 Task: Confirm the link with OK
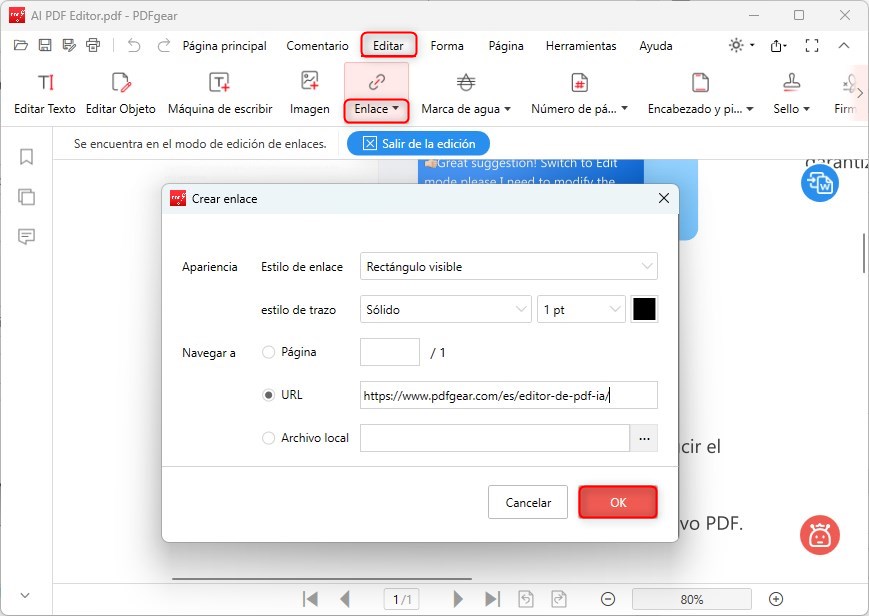point(617,502)
